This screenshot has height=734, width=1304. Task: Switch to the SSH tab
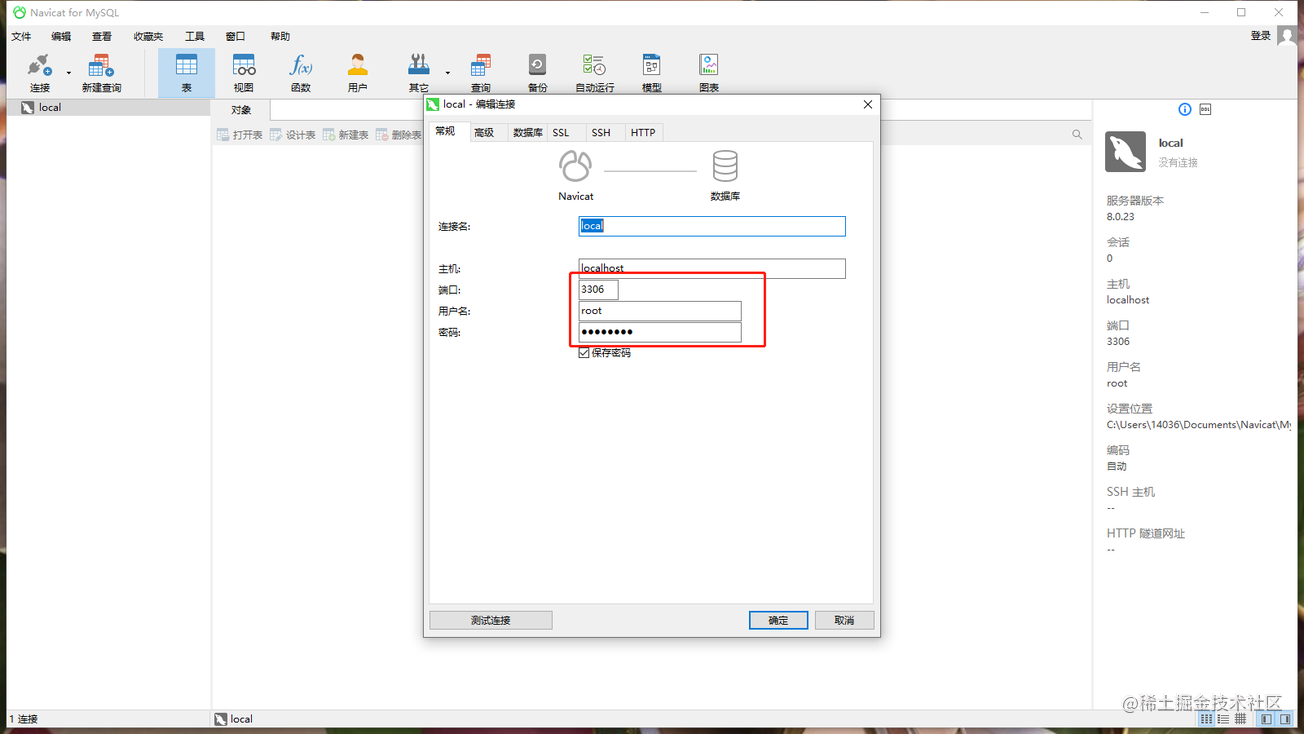pos(600,132)
